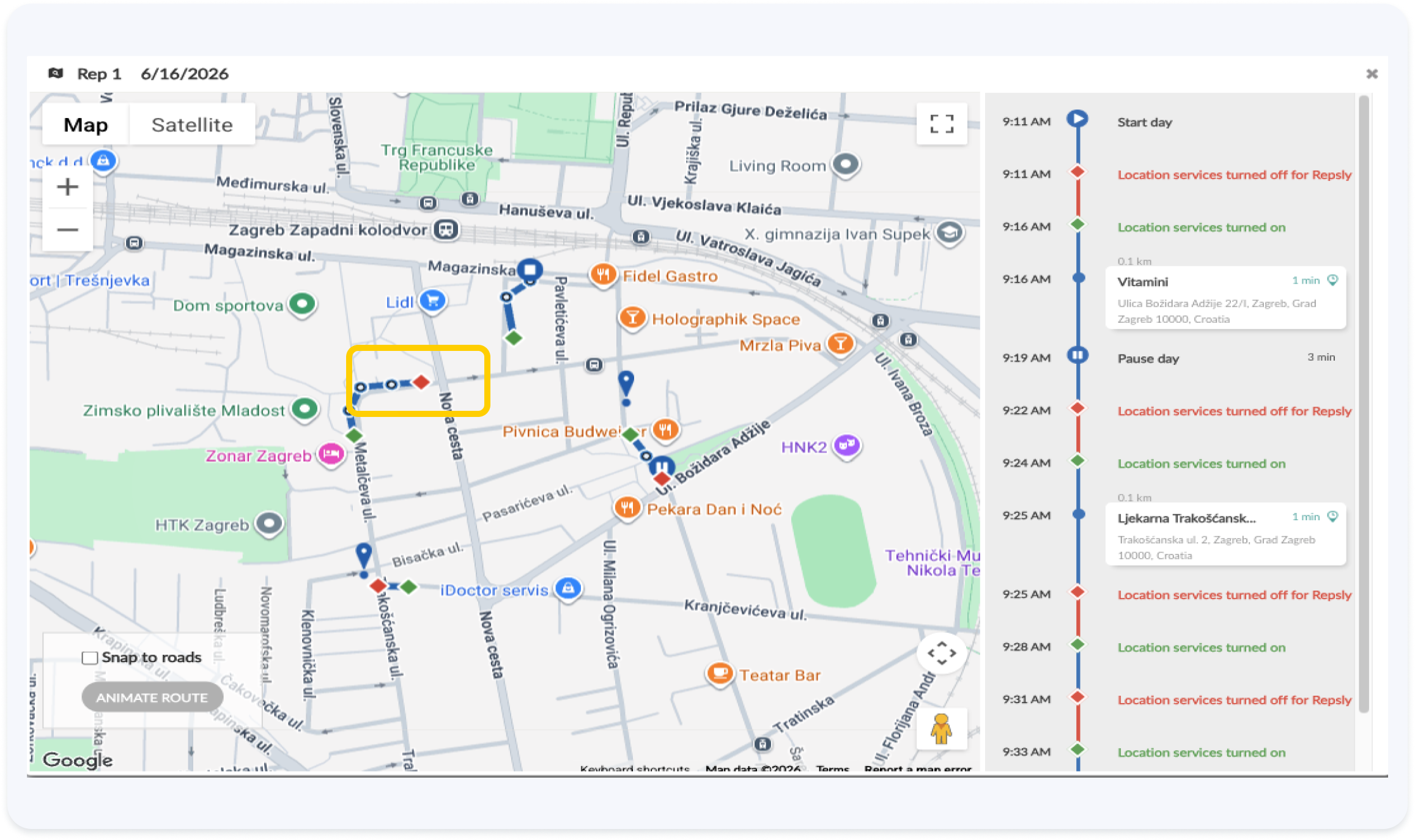Click the 9:22 AM red location-off marker
Image resolution: width=1415 pixels, height=840 pixels.
1077,408
